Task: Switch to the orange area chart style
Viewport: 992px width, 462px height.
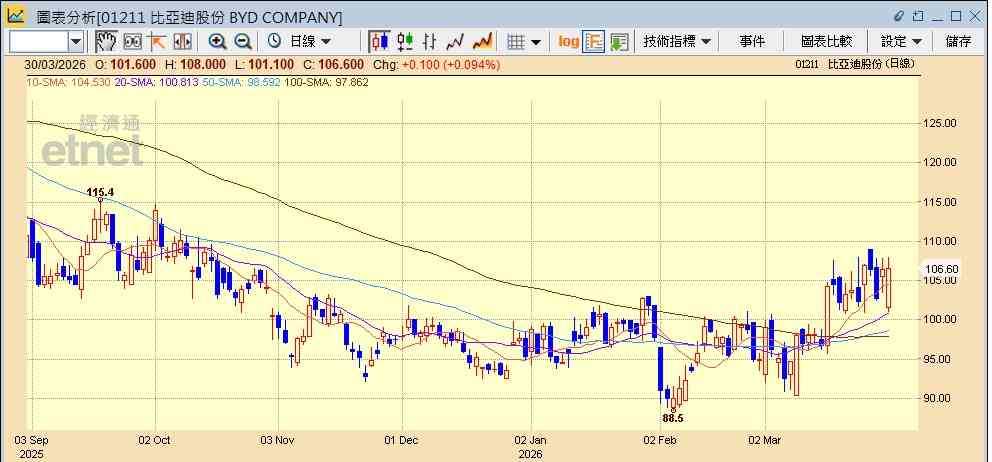Action: pyautogui.click(x=483, y=42)
